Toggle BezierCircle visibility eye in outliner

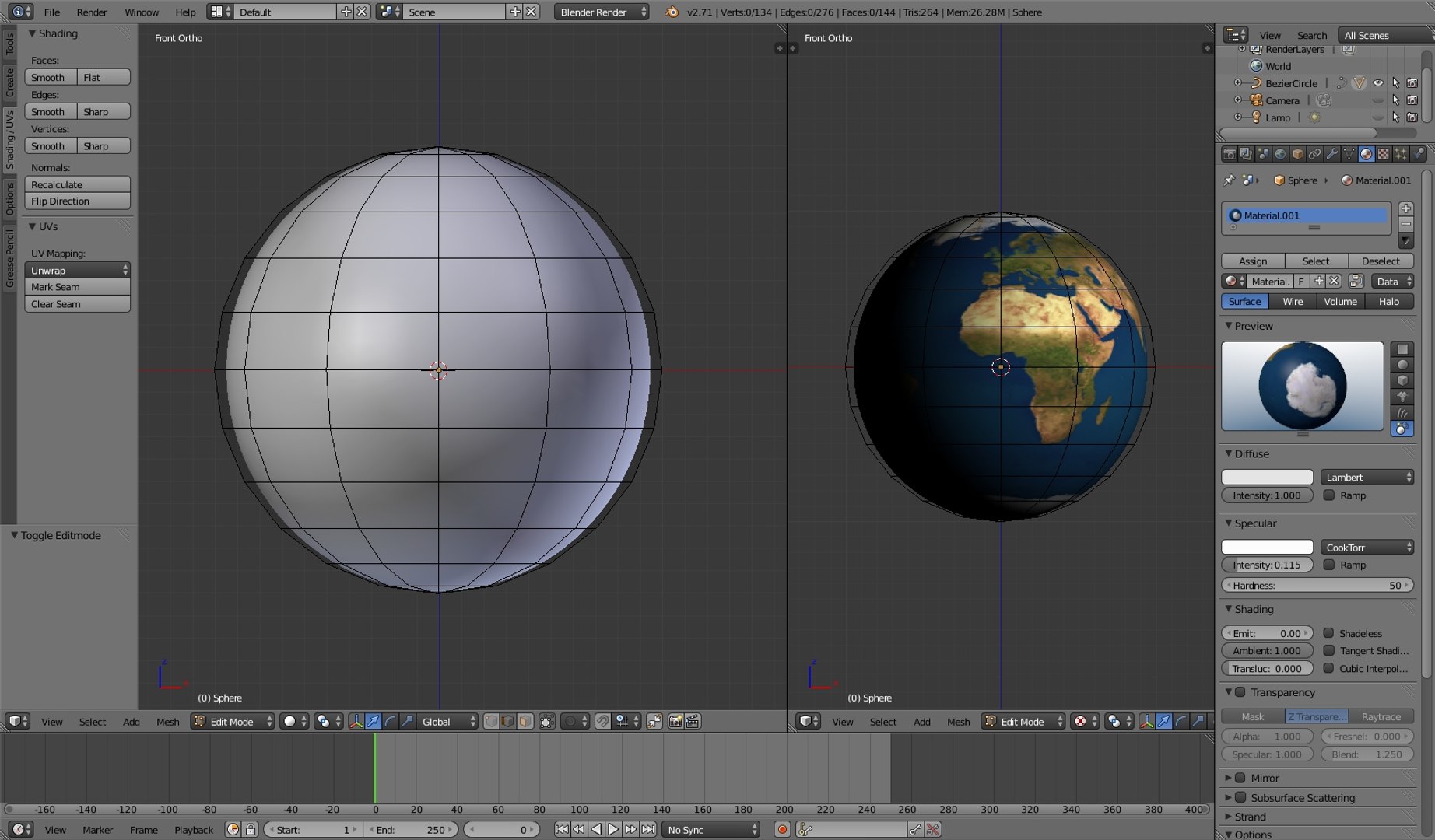click(x=1378, y=83)
